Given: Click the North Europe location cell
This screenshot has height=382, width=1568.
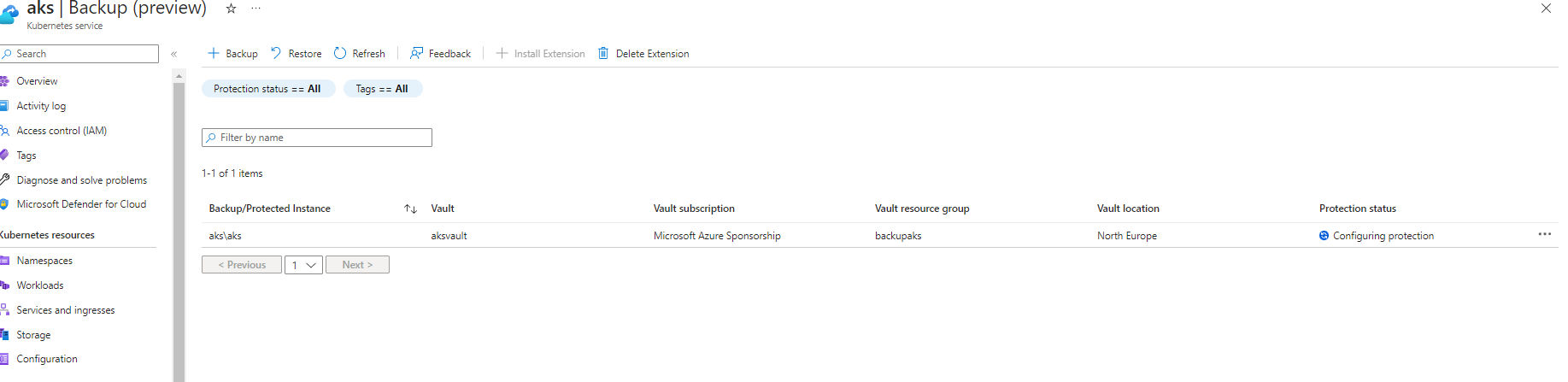Looking at the screenshot, I should click(1127, 236).
